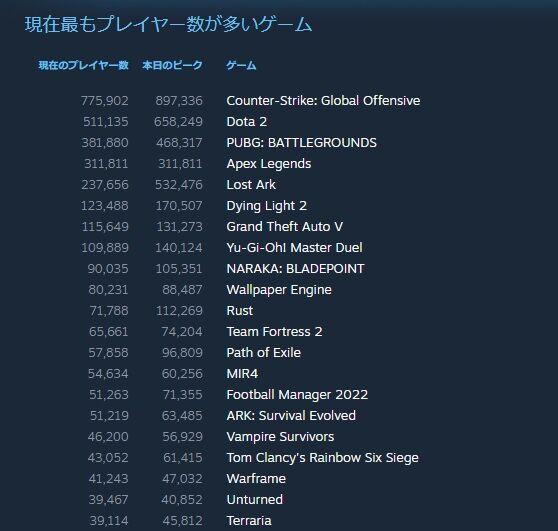The image size is (558, 531).
Task: Select Rust peak value 112,269
Action: point(179,311)
